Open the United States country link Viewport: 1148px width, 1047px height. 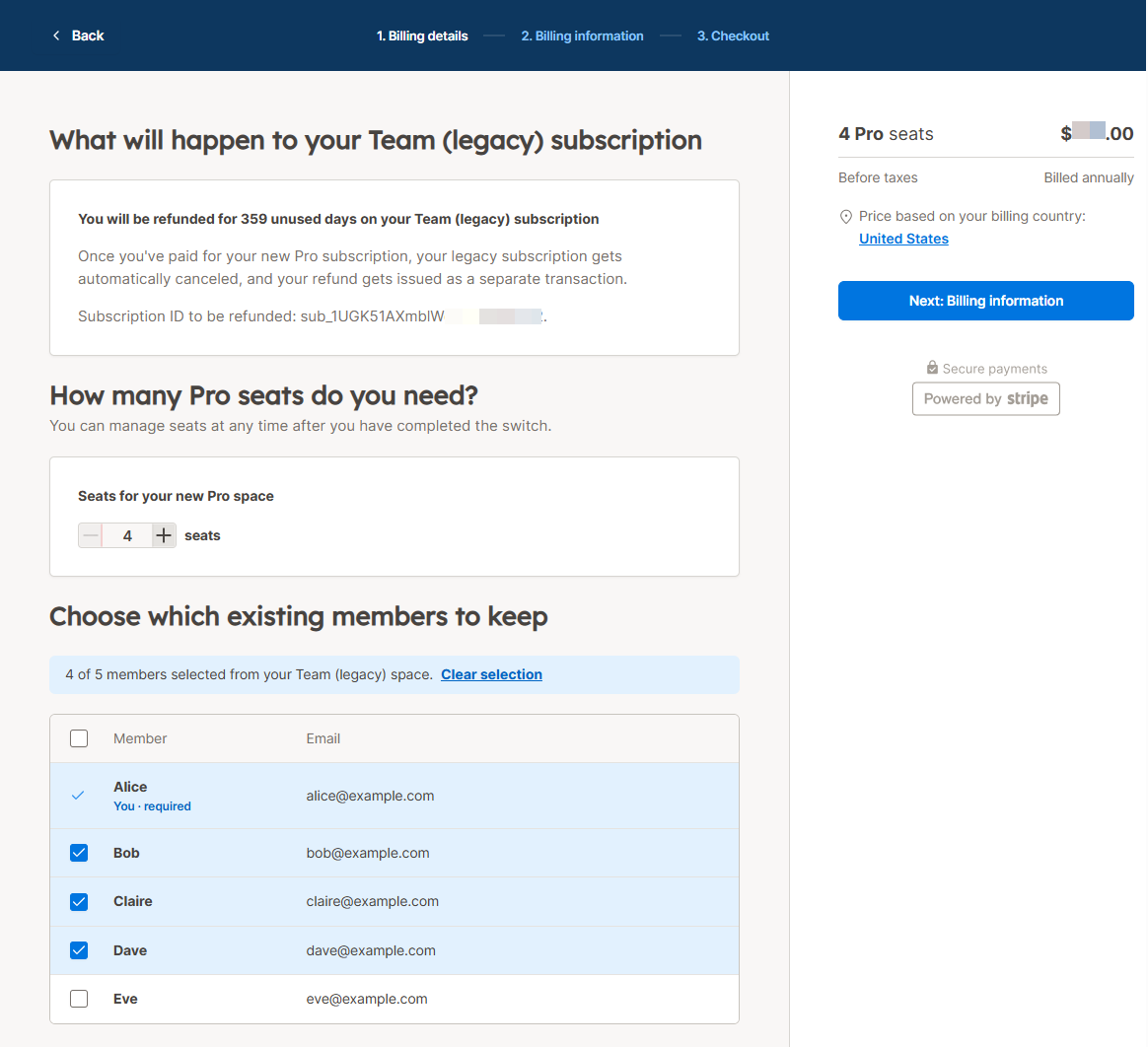click(903, 239)
